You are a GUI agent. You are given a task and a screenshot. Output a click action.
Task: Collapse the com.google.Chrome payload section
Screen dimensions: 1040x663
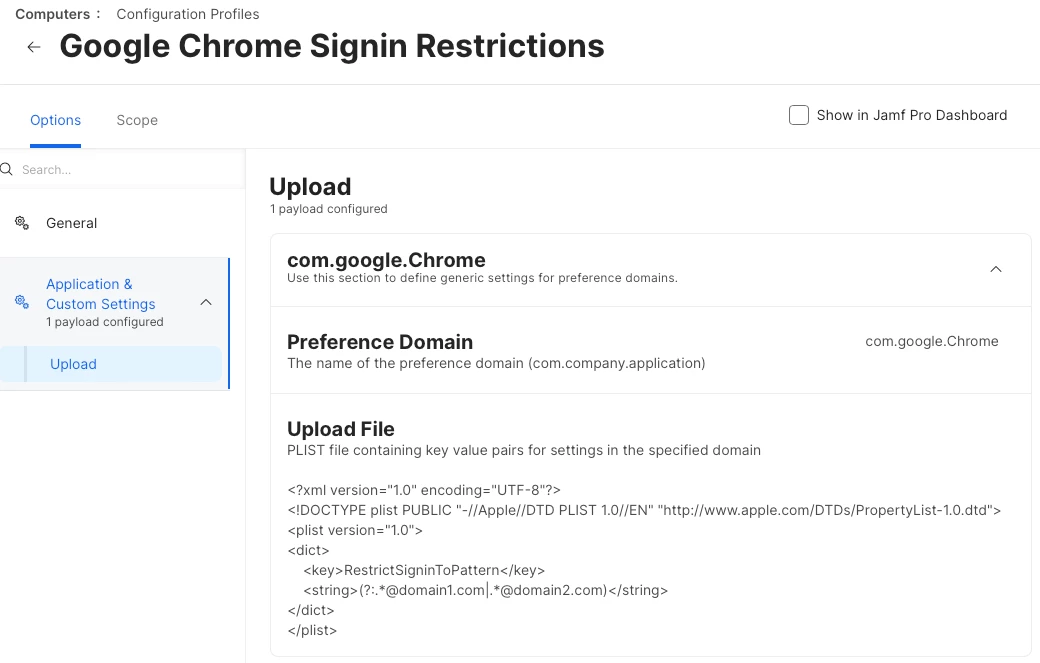pyautogui.click(x=996, y=269)
